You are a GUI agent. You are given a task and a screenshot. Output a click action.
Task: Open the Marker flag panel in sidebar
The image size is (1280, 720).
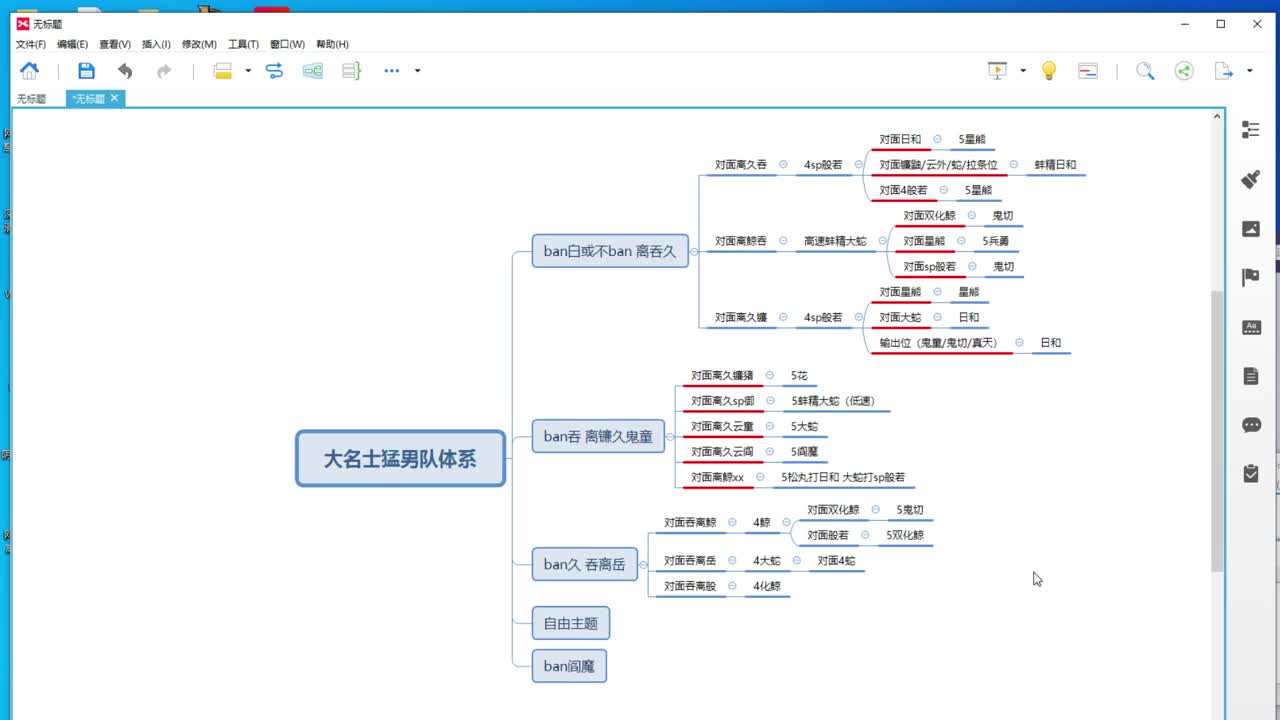1251,277
